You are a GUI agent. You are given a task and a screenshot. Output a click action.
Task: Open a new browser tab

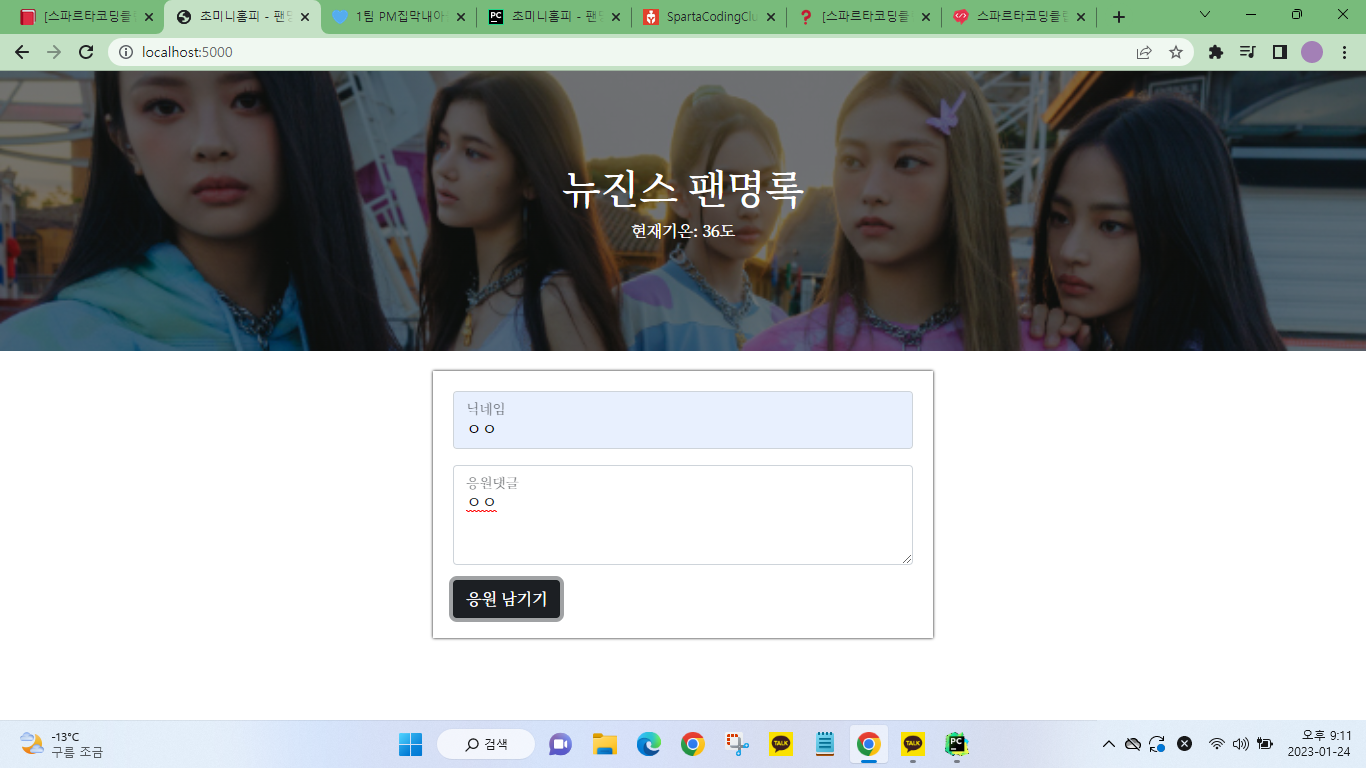pyautogui.click(x=1119, y=17)
